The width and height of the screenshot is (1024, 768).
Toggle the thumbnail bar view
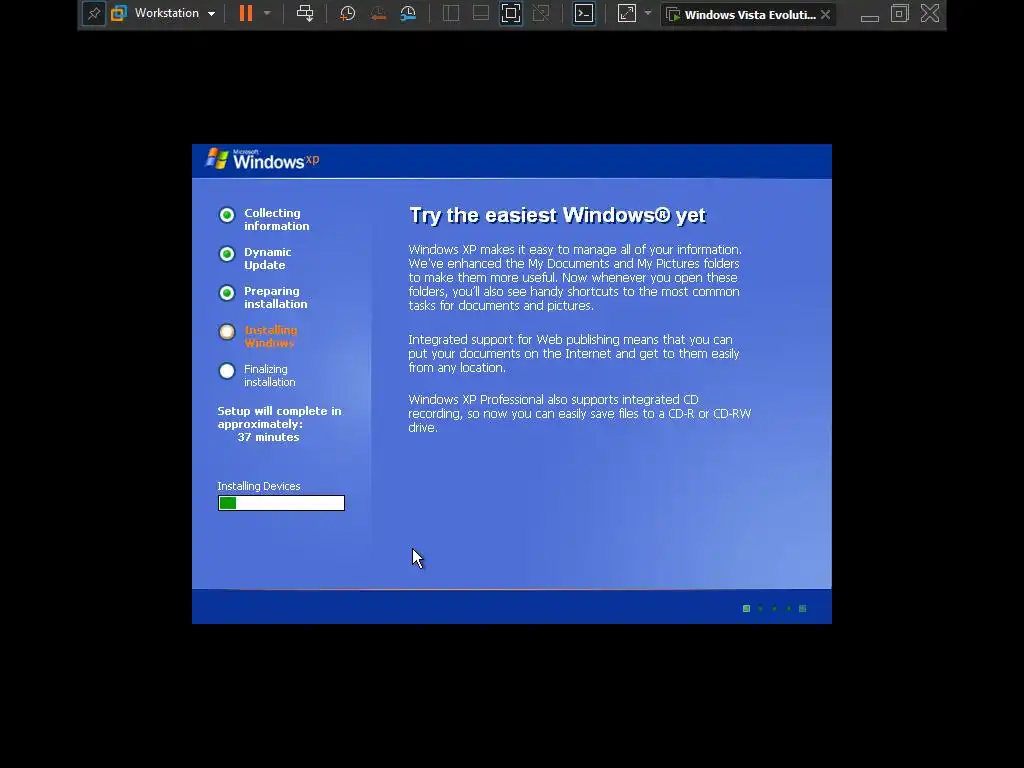481,14
